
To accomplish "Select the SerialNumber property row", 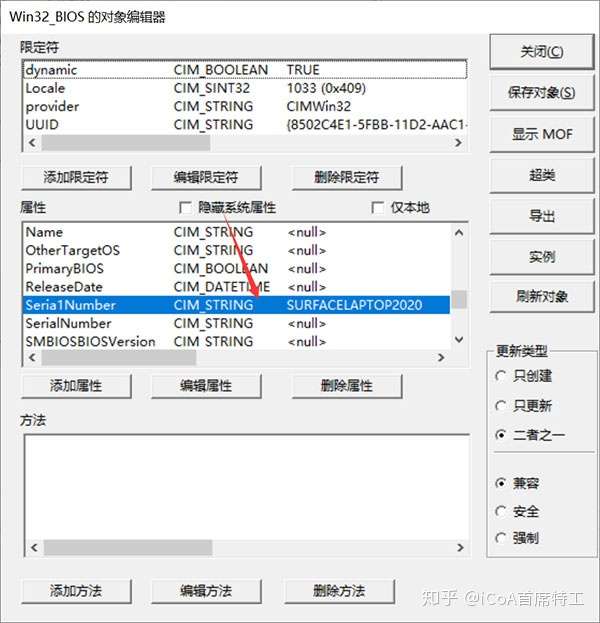I will [237, 323].
